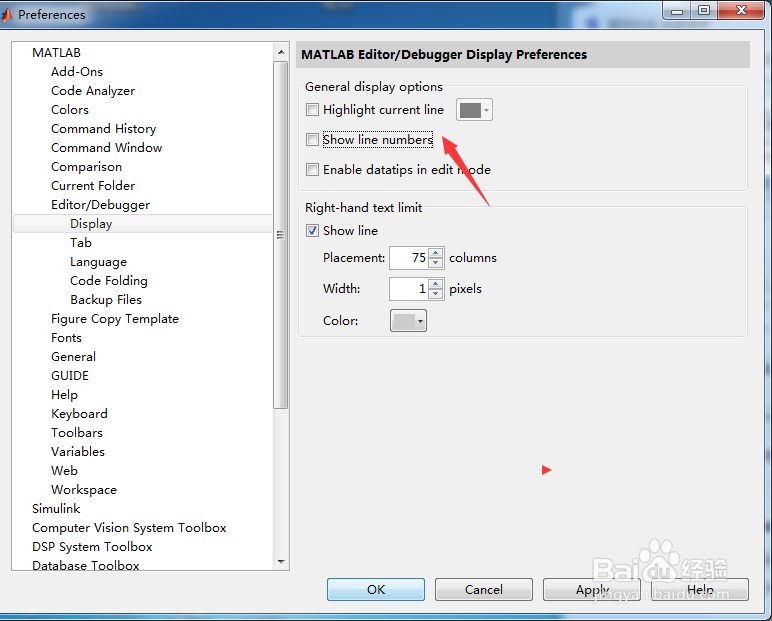Open Tab preferences under Editor/Debugger
This screenshot has height=621, width=772.
click(81, 243)
